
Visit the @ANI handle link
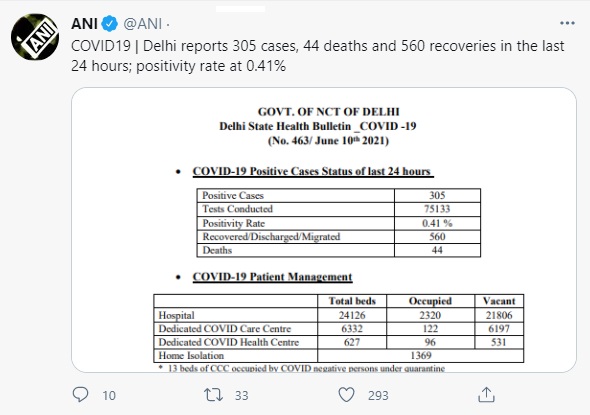143,24
